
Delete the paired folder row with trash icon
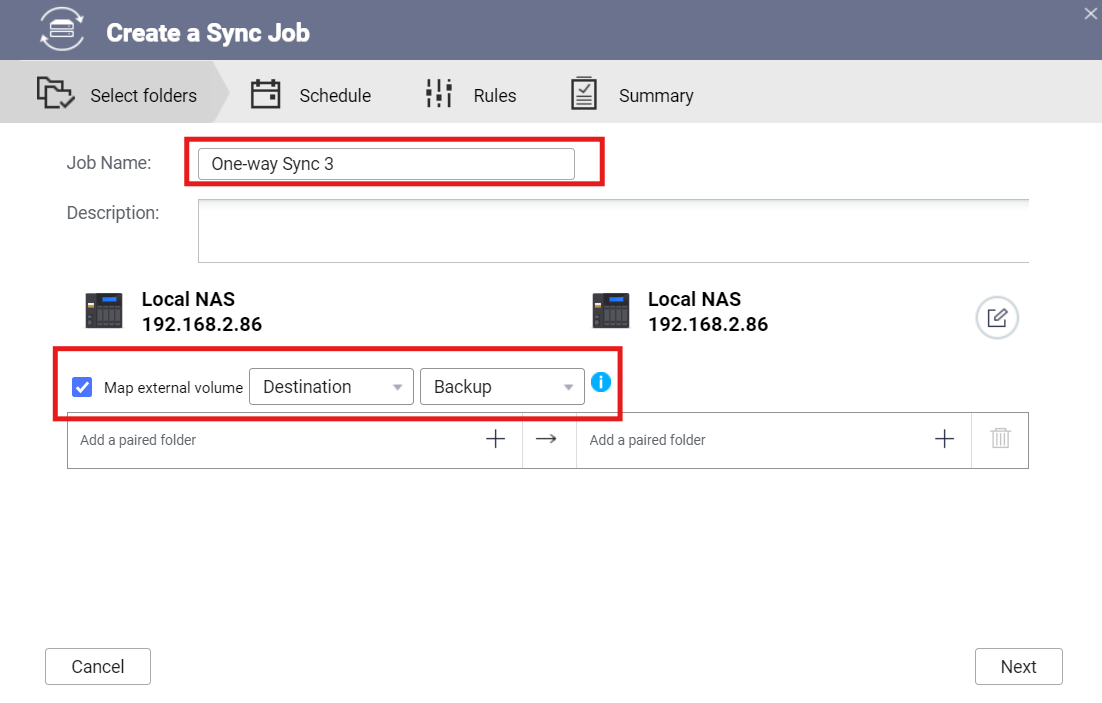point(1000,439)
